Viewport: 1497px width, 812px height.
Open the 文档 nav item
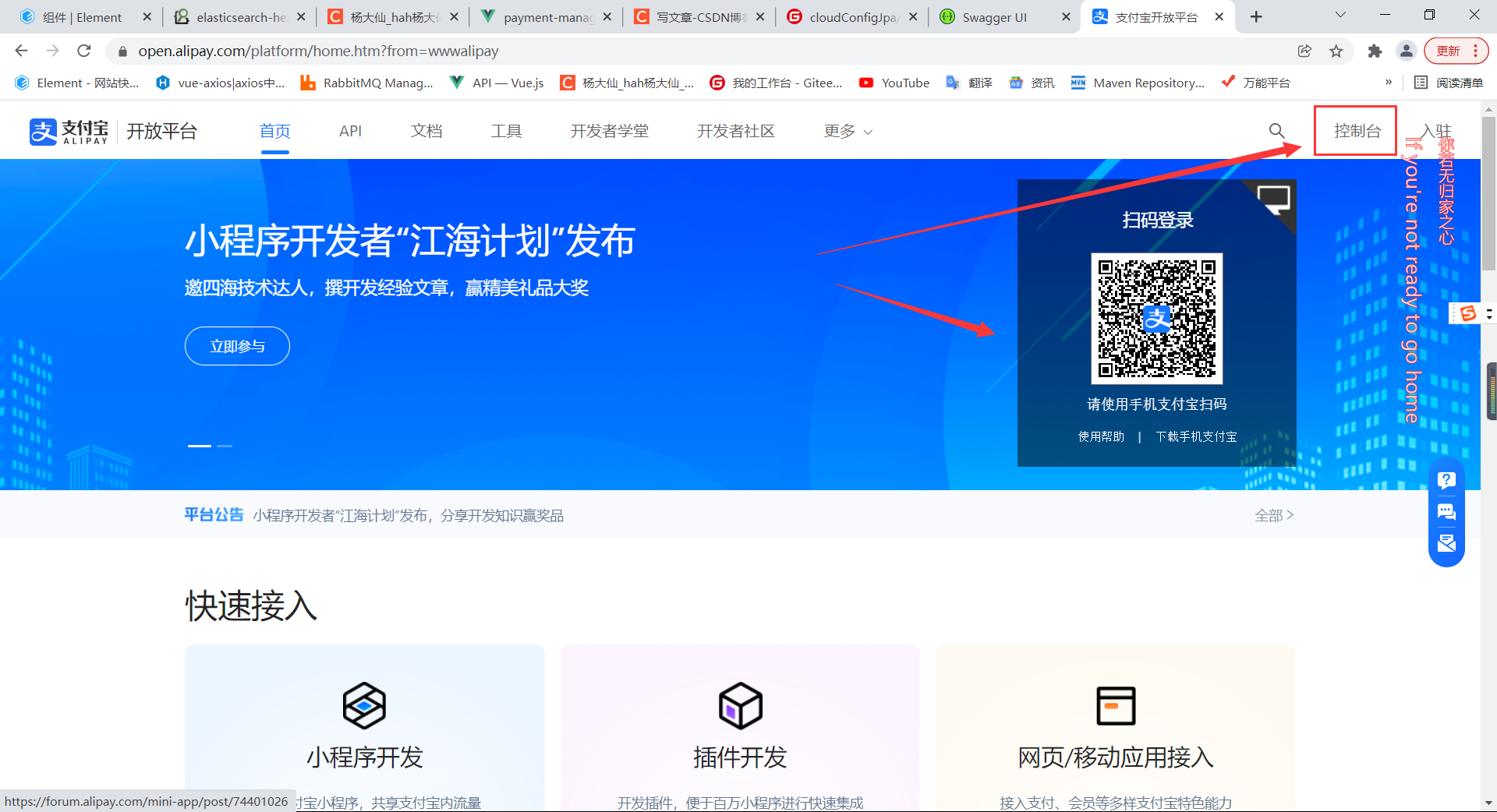426,131
